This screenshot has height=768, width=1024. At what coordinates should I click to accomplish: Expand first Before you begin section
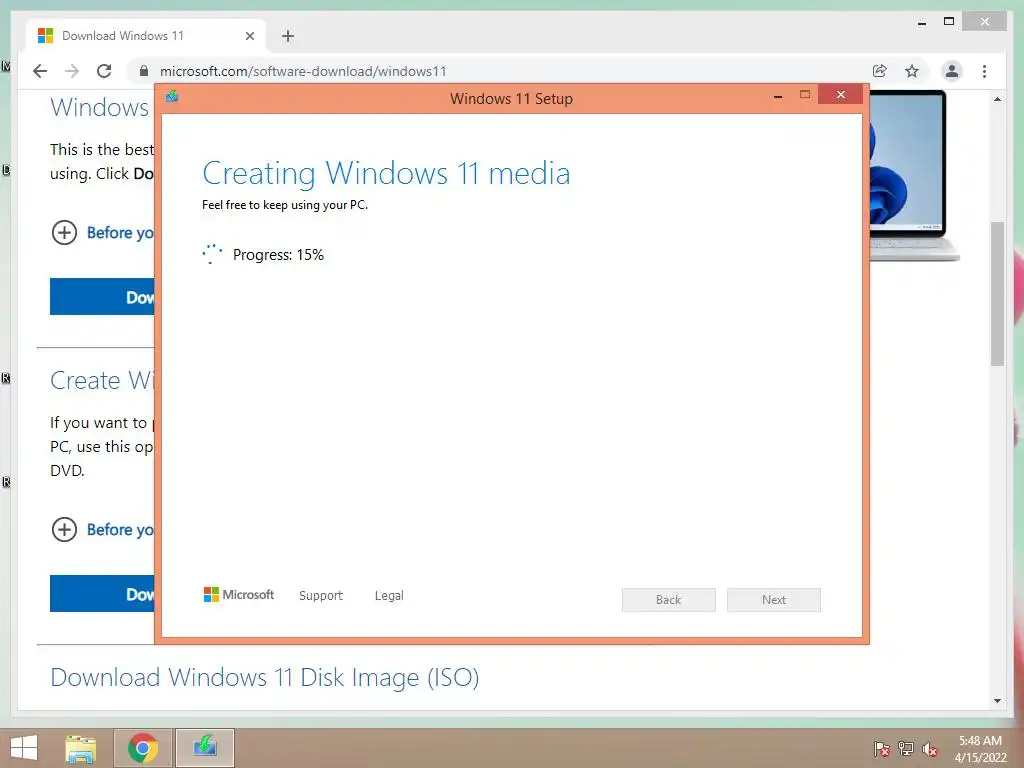click(x=103, y=232)
